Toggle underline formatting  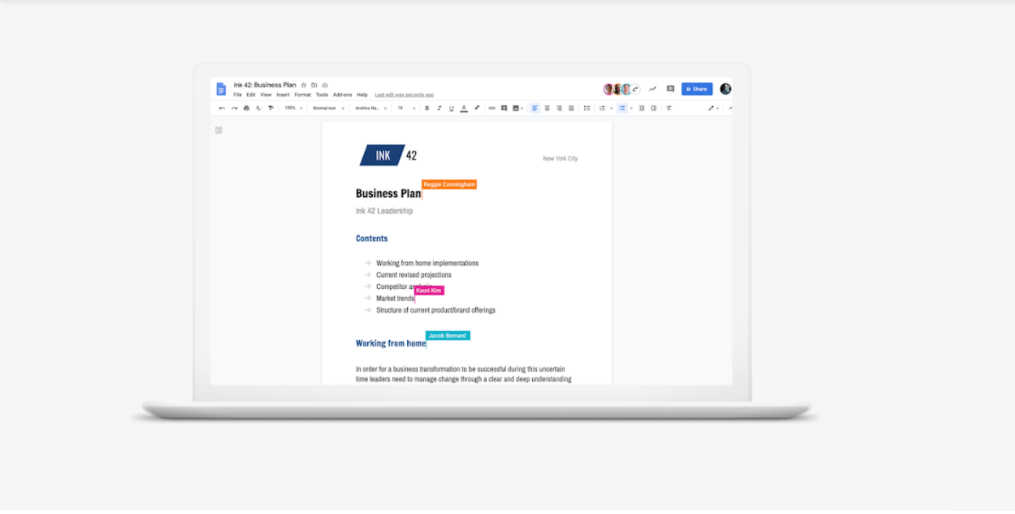click(451, 108)
